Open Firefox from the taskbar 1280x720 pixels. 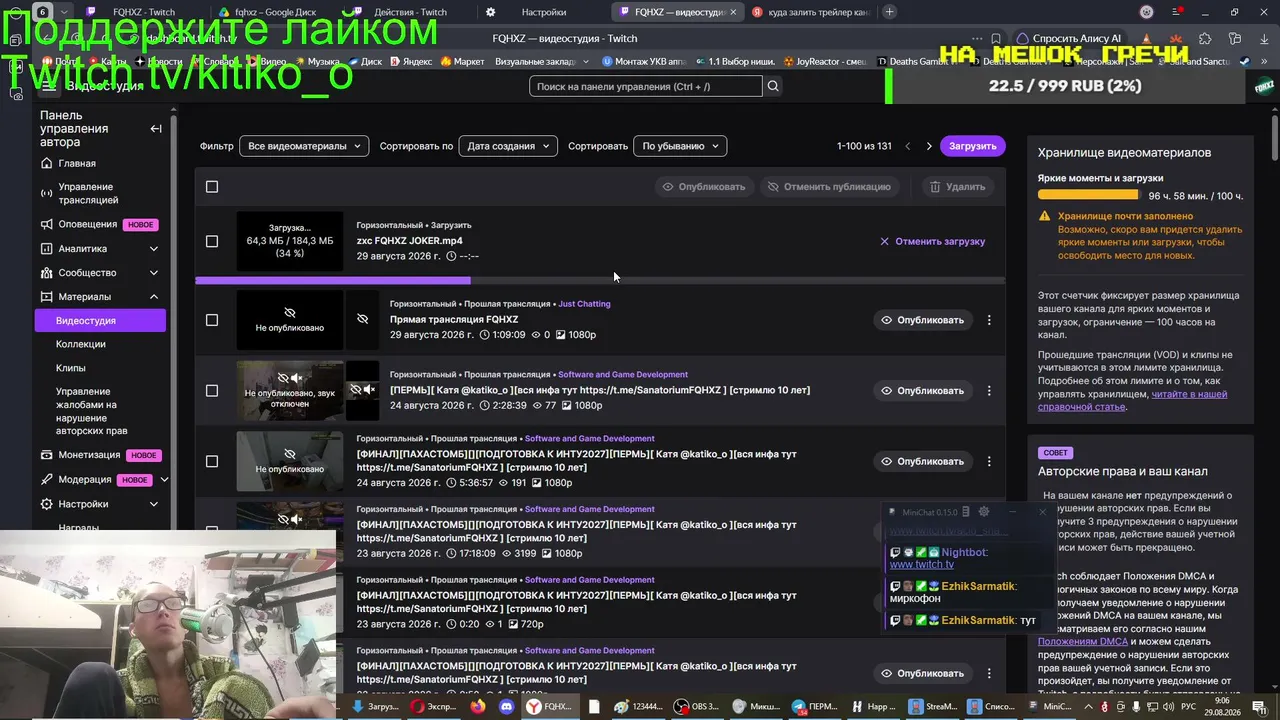click(x=477, y=706)
